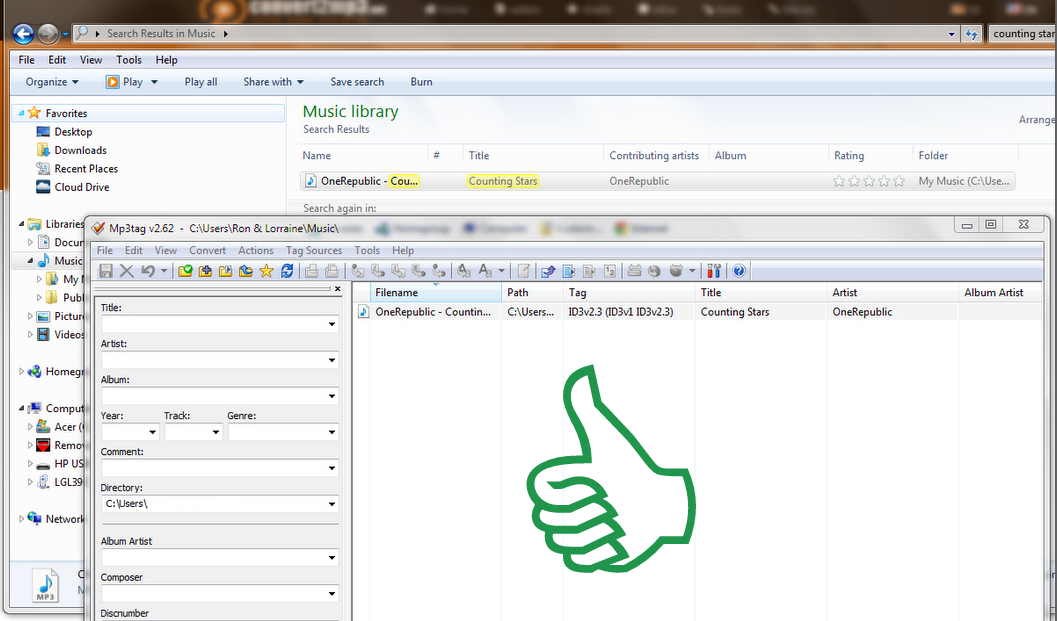Click Save search in Explorer toolbar
1057x621 pixels.
357,82
